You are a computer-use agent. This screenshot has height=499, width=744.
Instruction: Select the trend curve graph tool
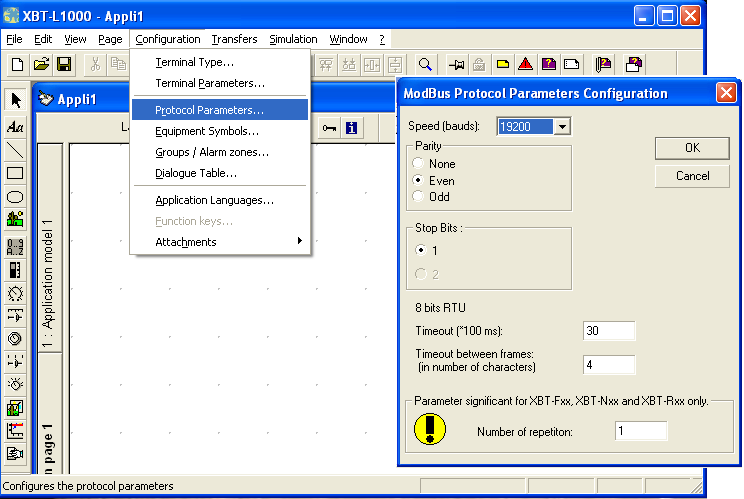[15, 431]
